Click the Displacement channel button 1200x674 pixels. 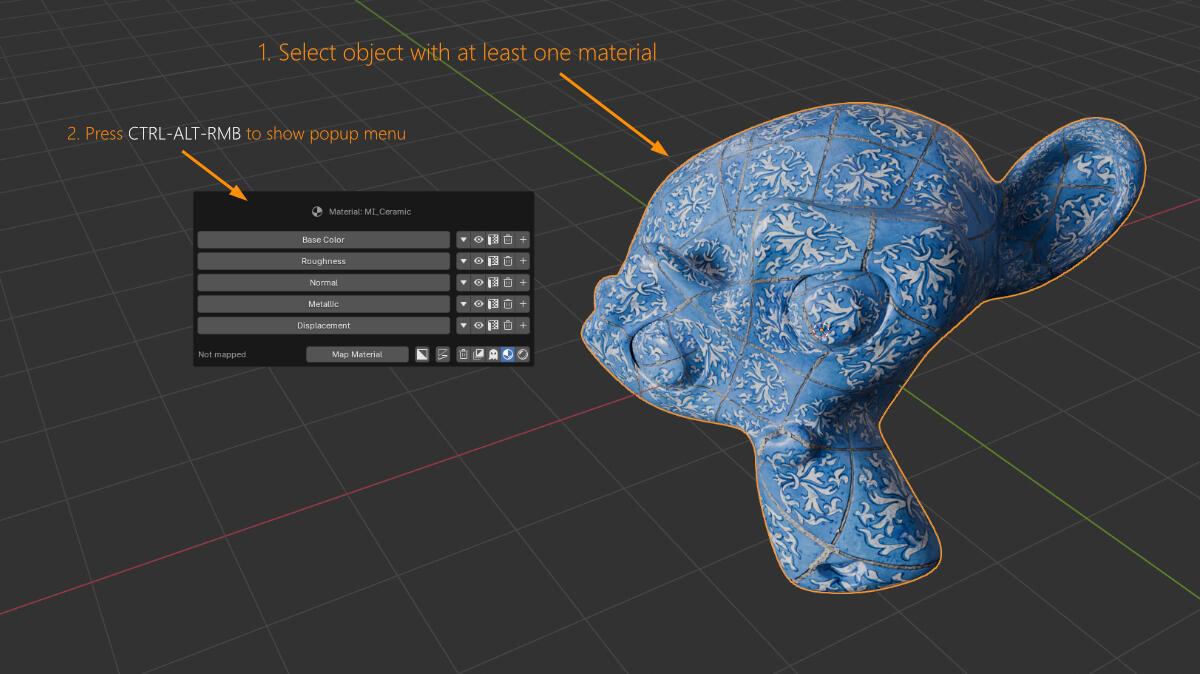point(323,325)
